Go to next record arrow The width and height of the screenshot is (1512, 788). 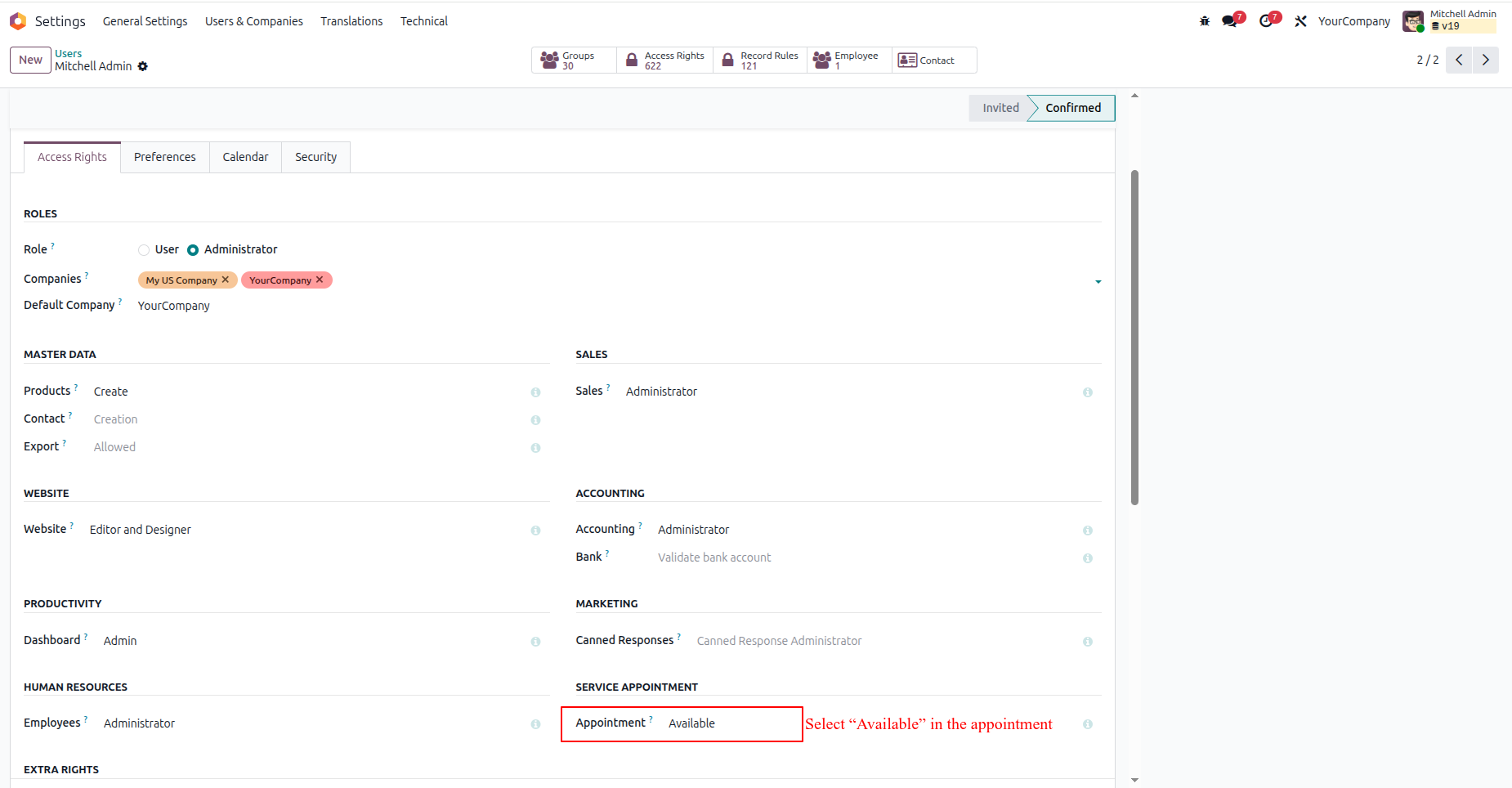[x=1486, y=60]
